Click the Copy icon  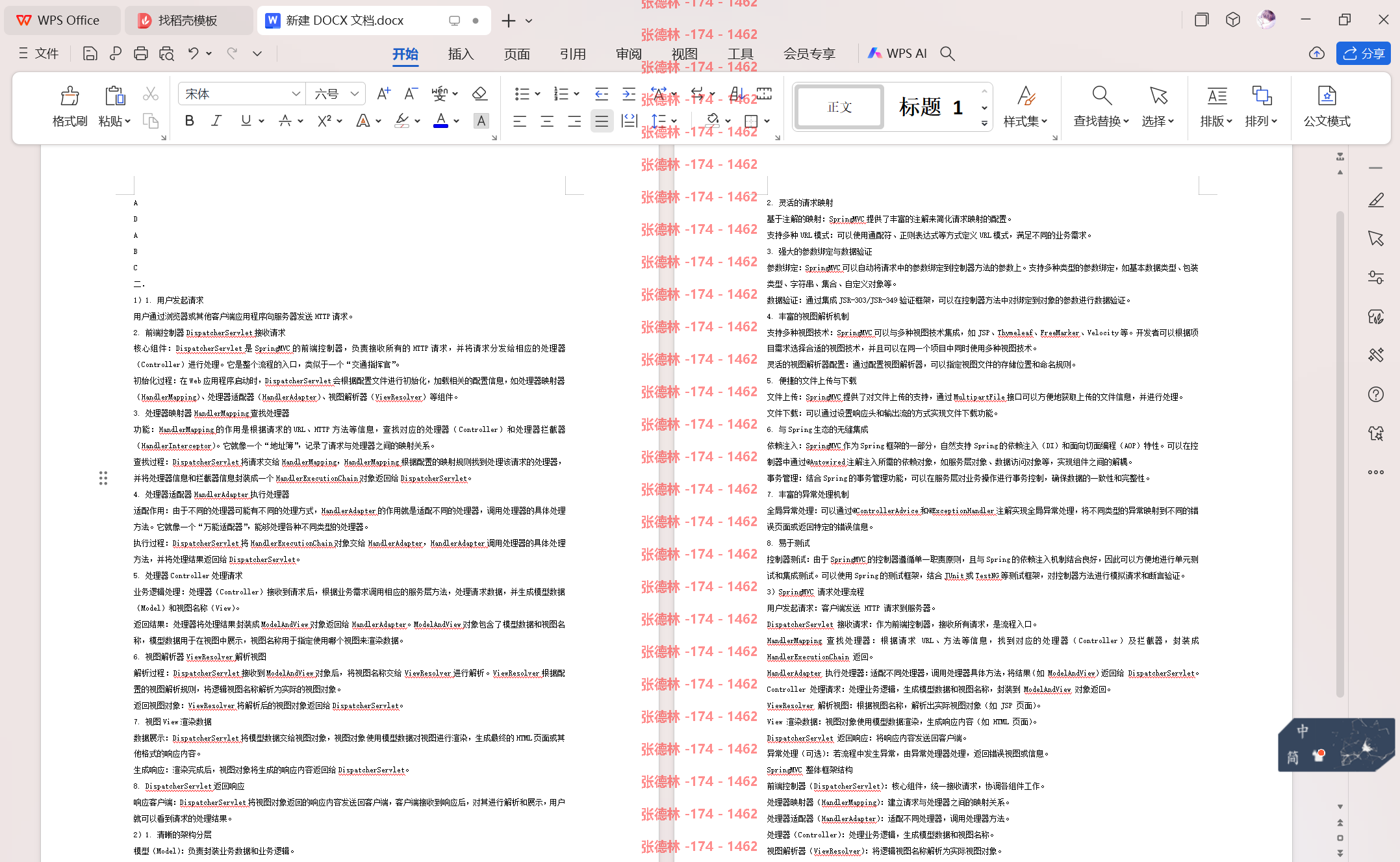click(x=151, y=121)
